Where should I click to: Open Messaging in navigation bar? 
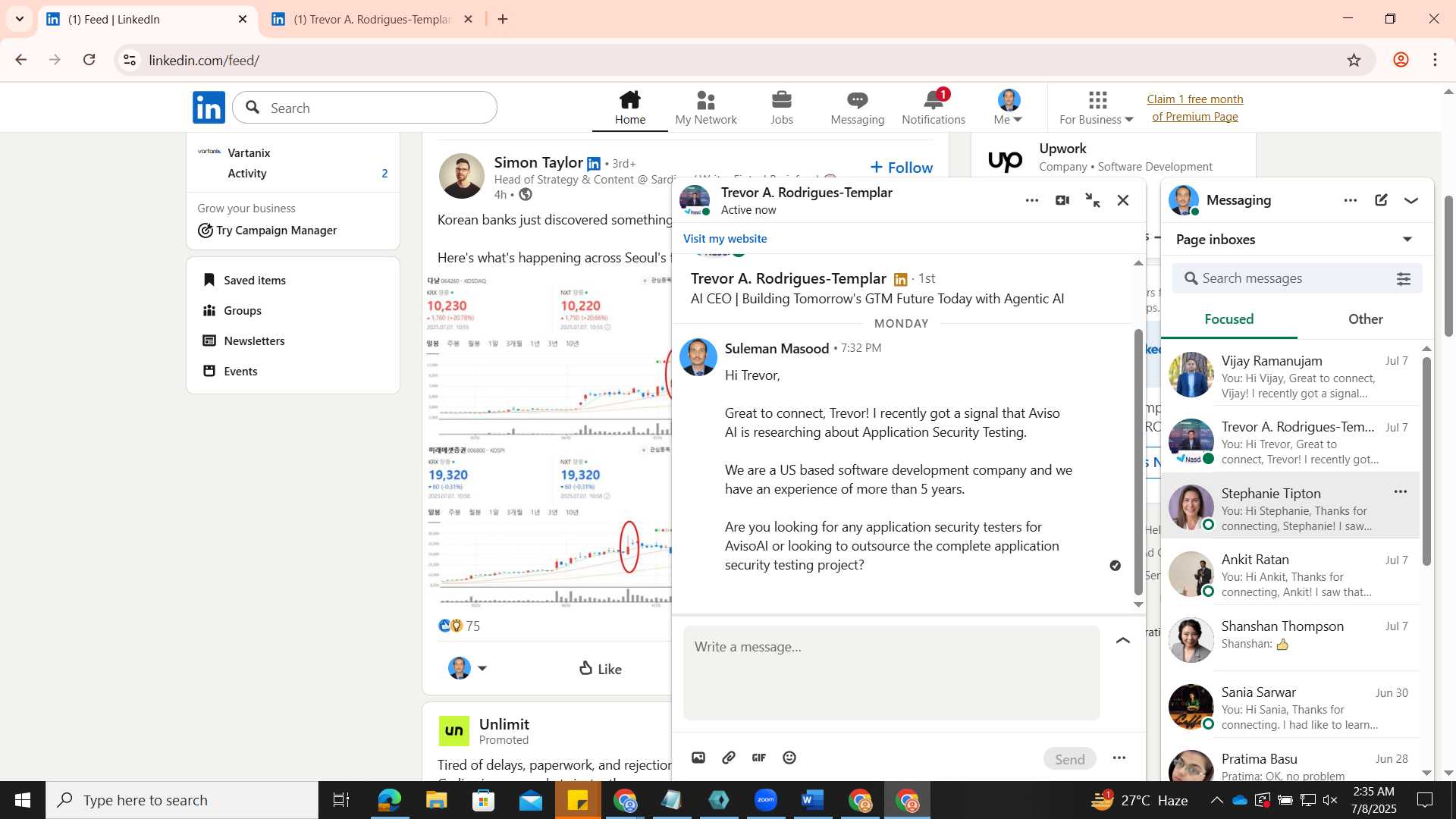[857, 108]
